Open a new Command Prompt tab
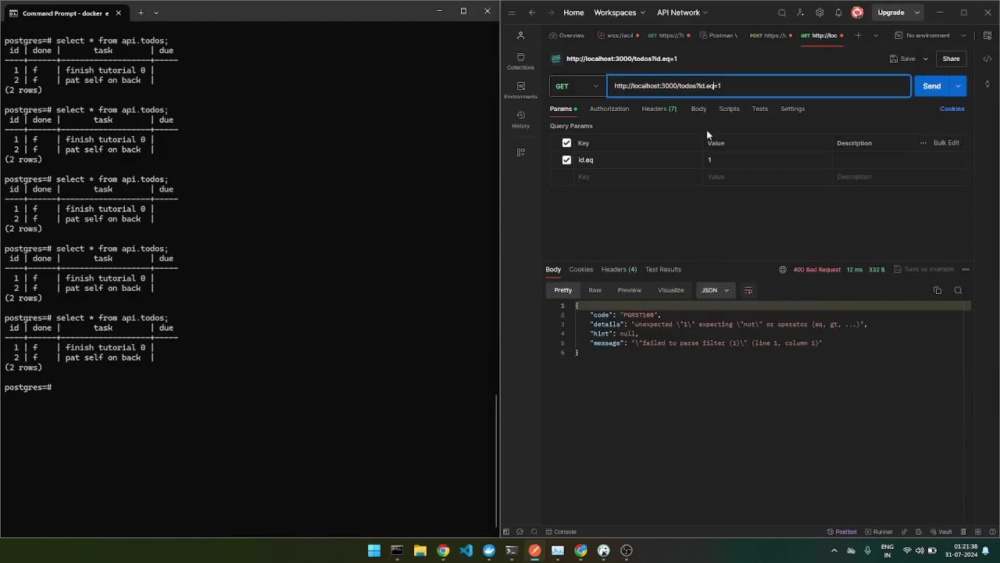Viewport: 1000px width, 563px height. tap(141, 13)
